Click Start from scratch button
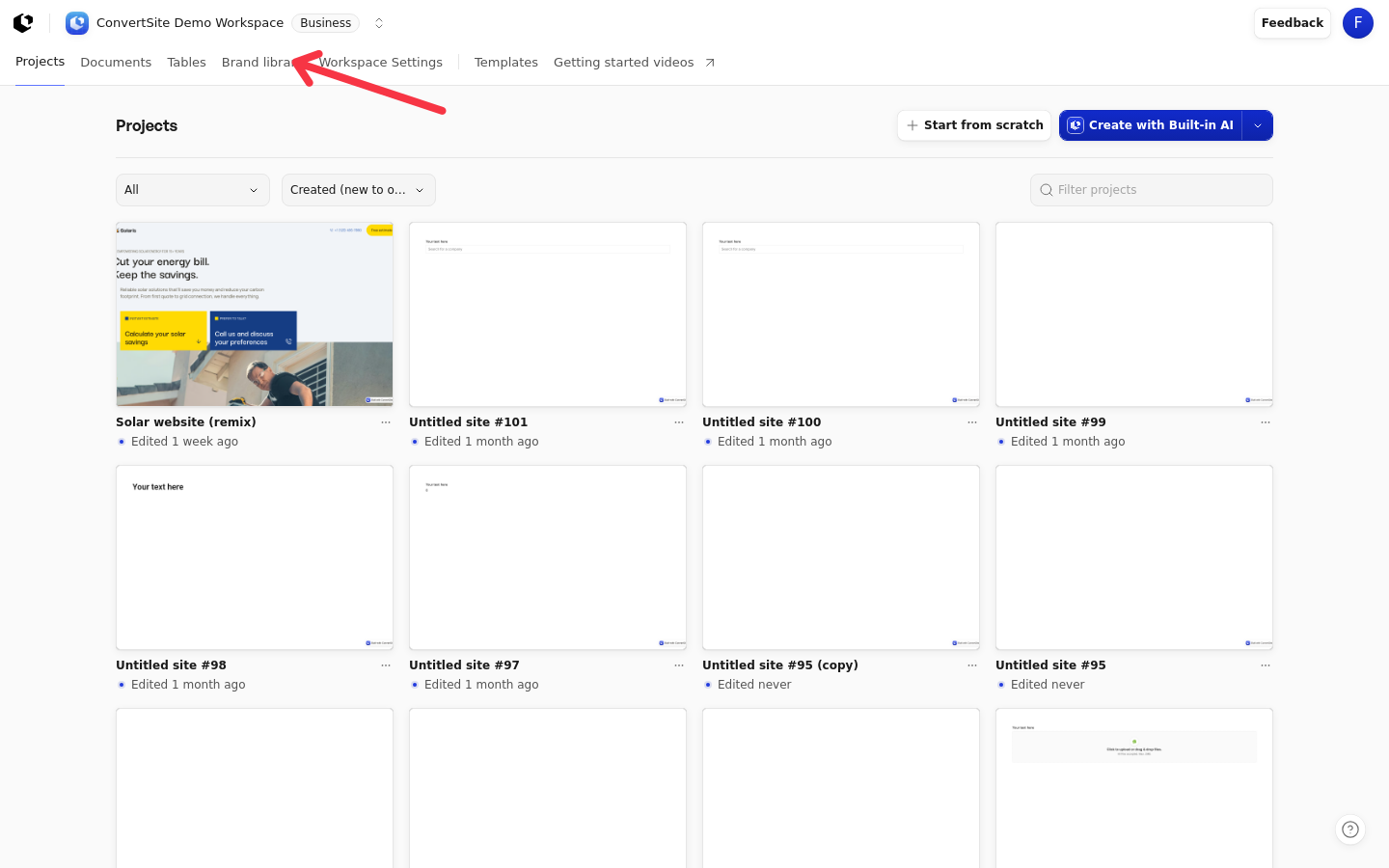1389x868 pixels. point(974,125)
